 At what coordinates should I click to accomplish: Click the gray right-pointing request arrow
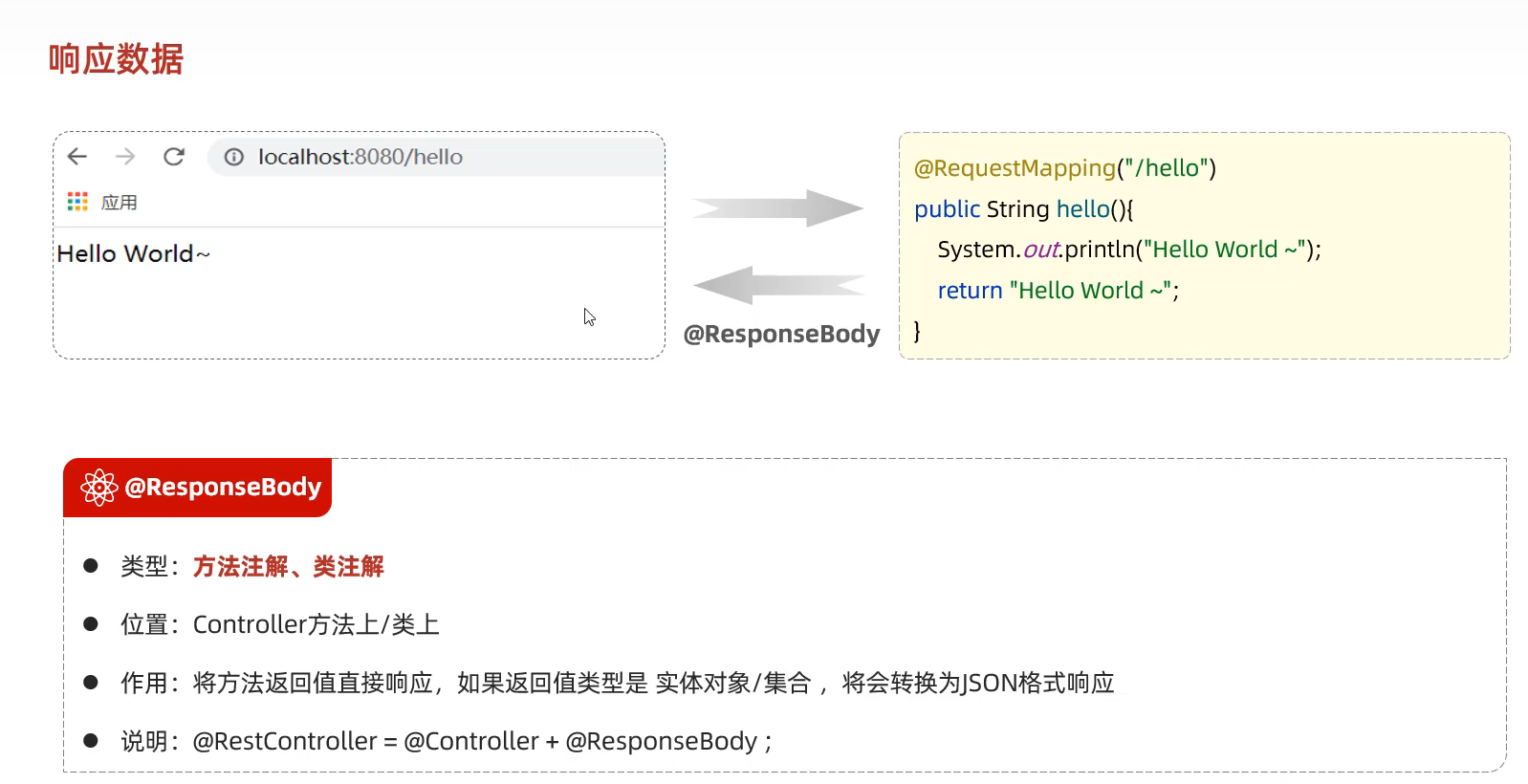tap(777, 207)
